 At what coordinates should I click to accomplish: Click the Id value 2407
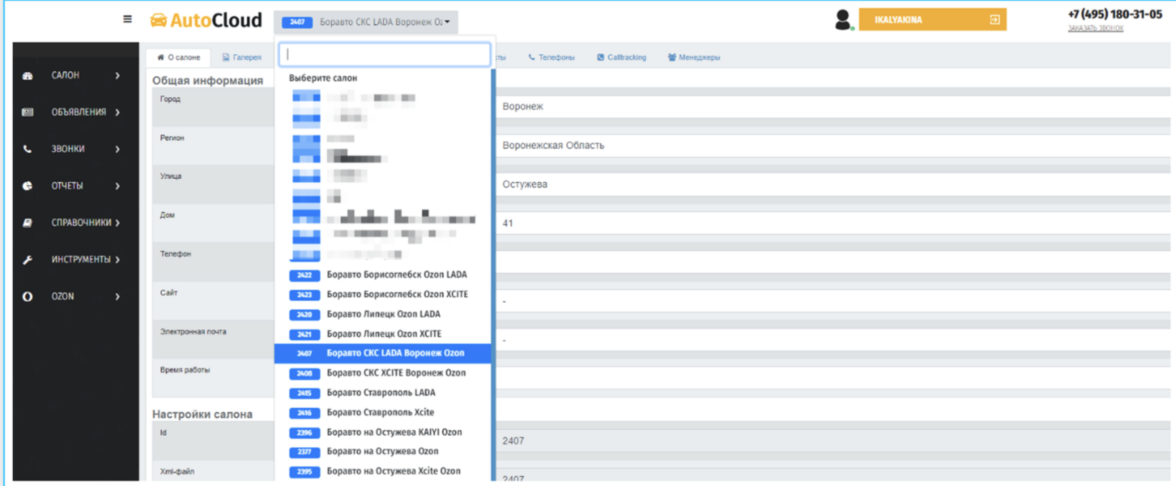pos(513,441)
